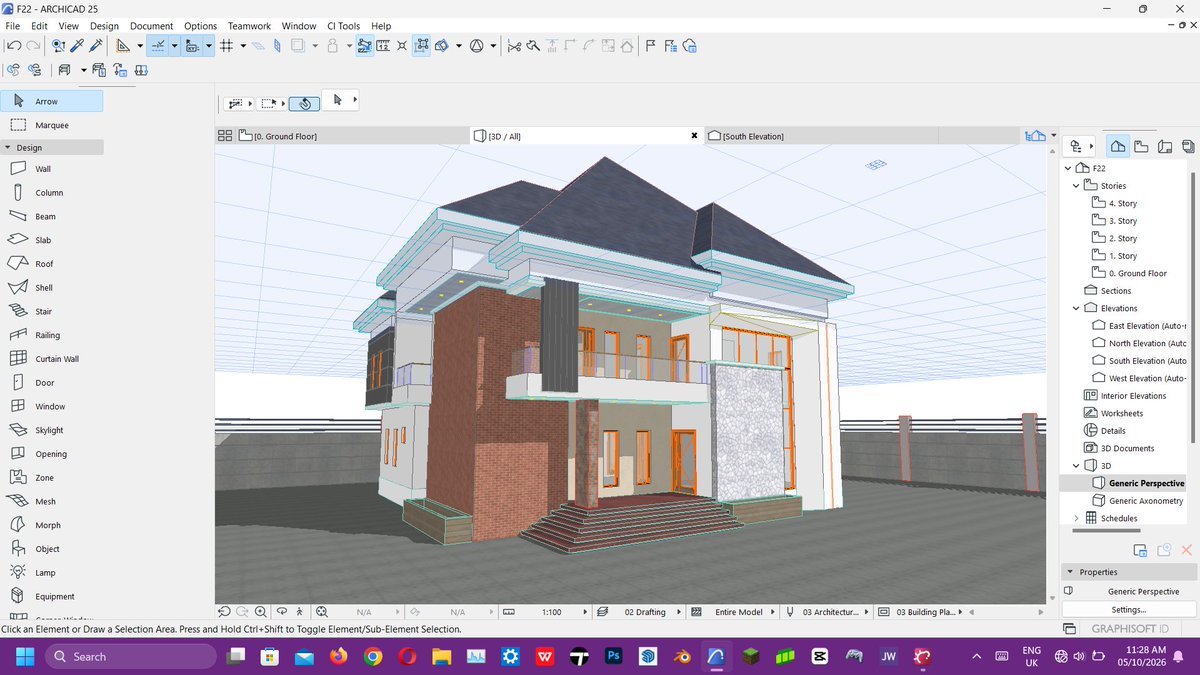Toggle the Trace reference icon
Screen dimensions: 1200x675
pos(297,45)
